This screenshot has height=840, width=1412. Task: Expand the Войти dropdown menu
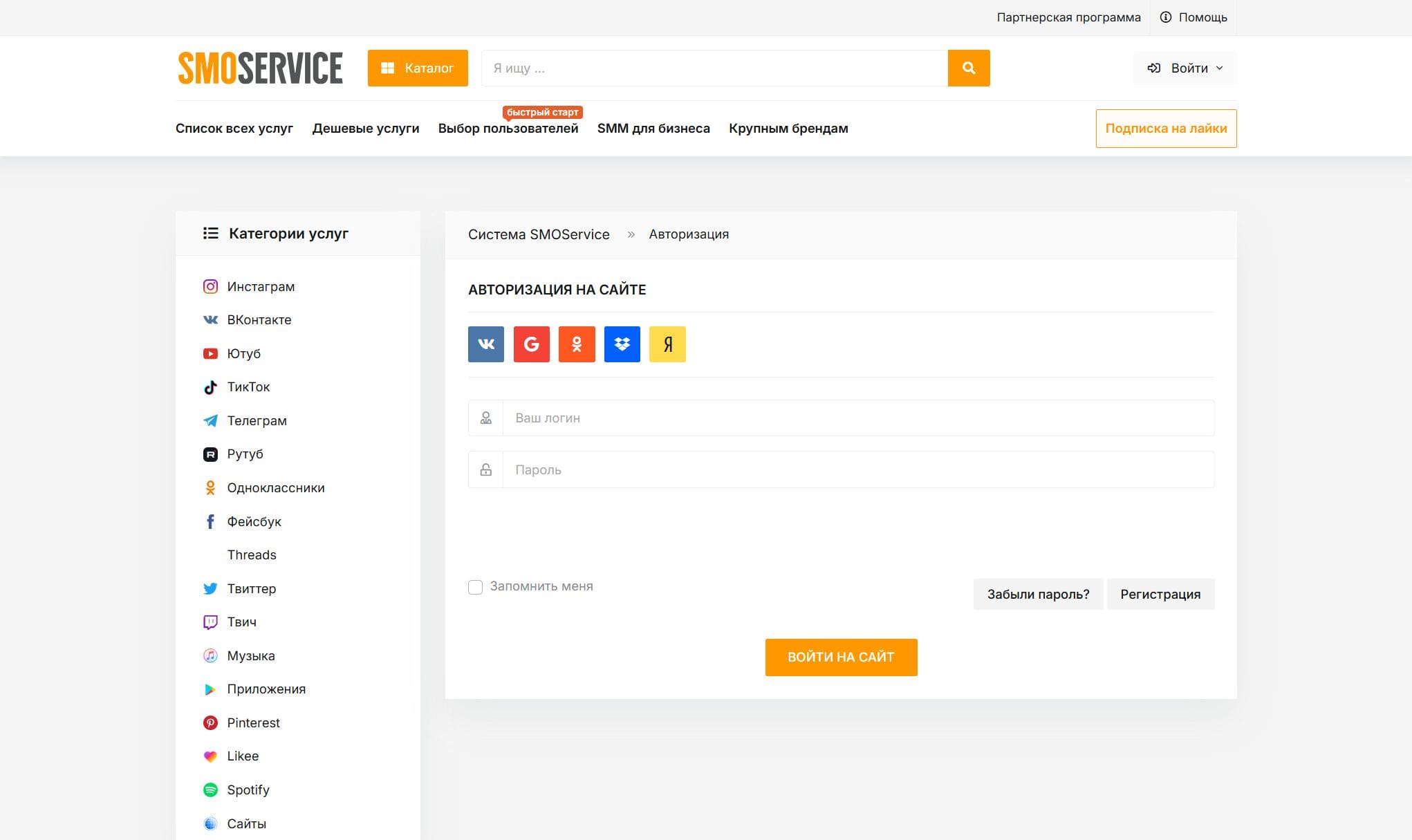(1185, 68)
